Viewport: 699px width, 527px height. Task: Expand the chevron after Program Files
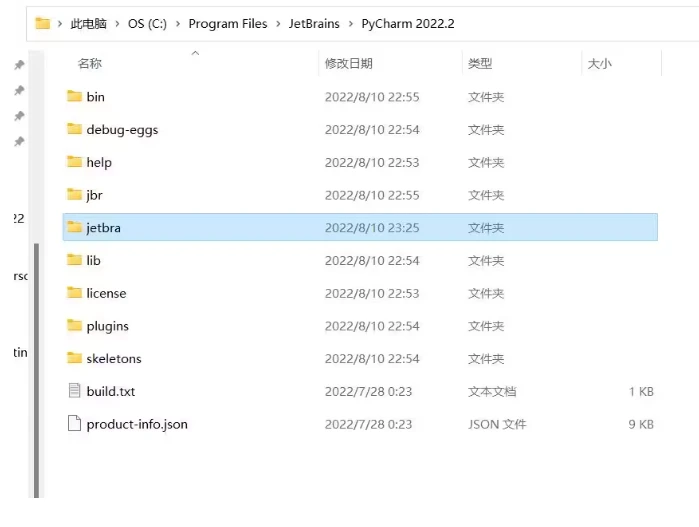(278, 24)
